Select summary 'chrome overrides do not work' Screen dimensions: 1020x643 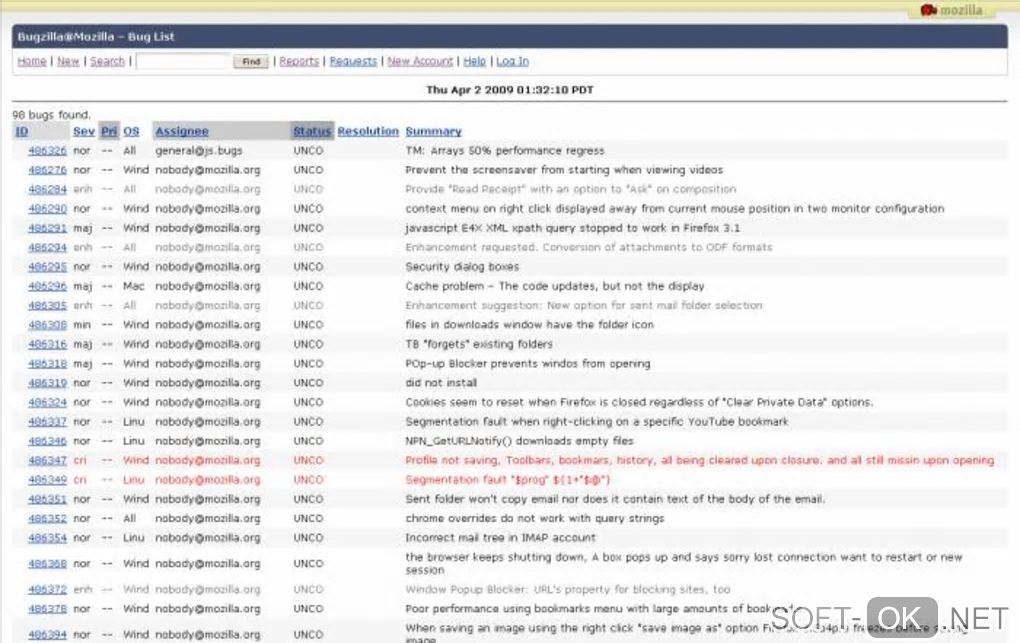[x=535, y=519]
